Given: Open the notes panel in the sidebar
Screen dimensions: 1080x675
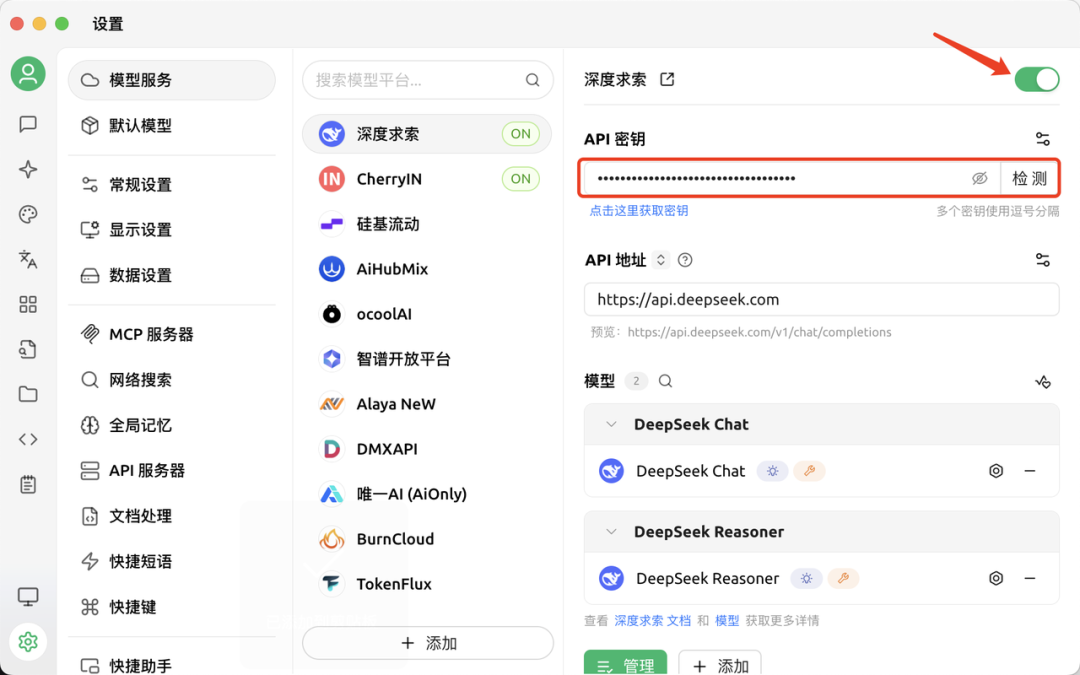Looking at the screenshot, I should [x=27, y=483].
